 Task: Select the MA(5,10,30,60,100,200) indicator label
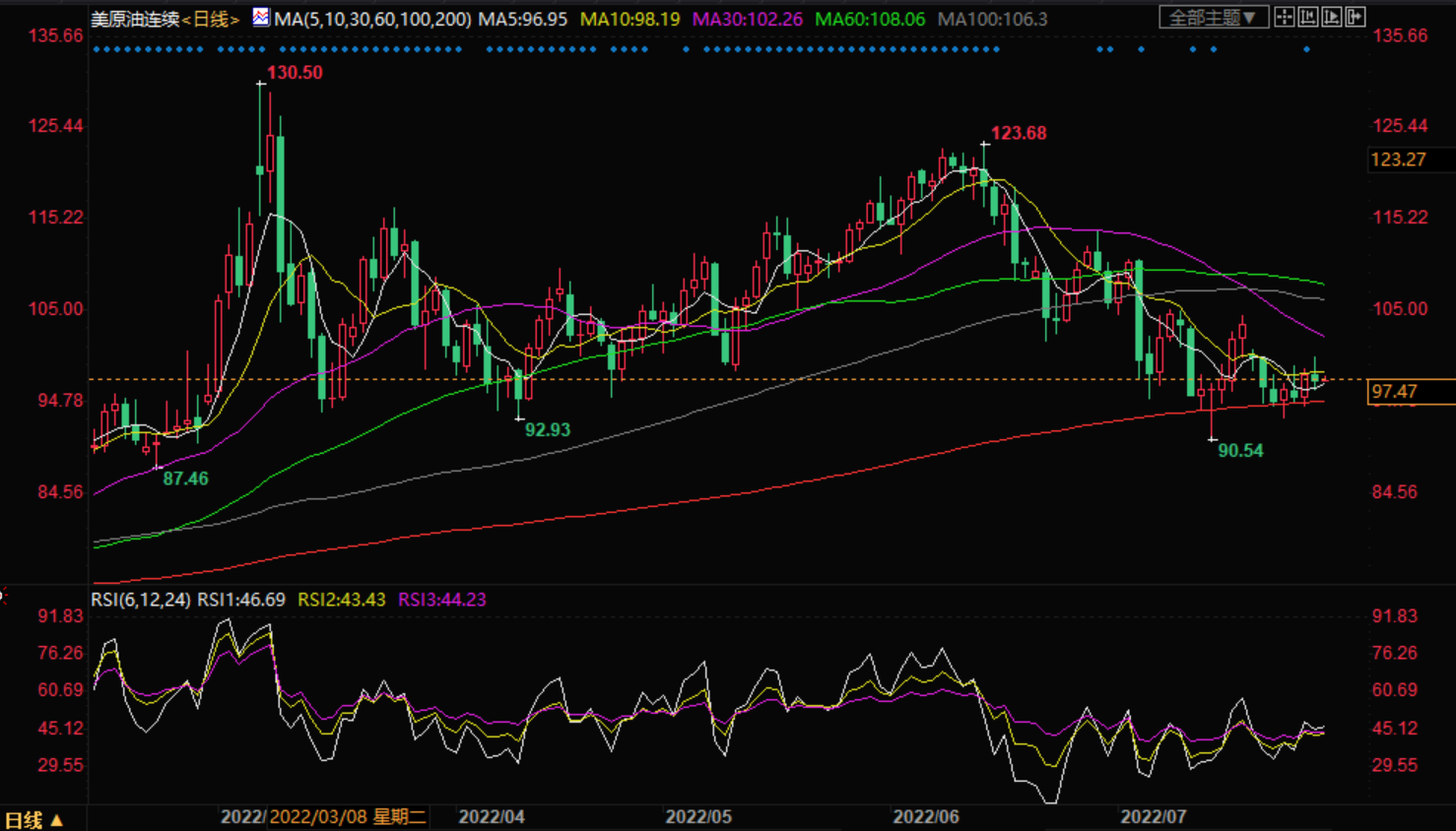click(x=372, y=19)
